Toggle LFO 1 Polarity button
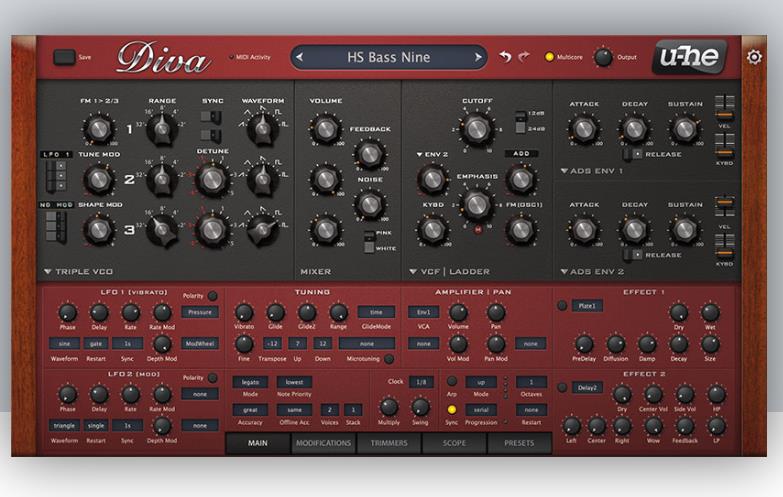This screenshot has width=783, height=497. pos(213,296)
